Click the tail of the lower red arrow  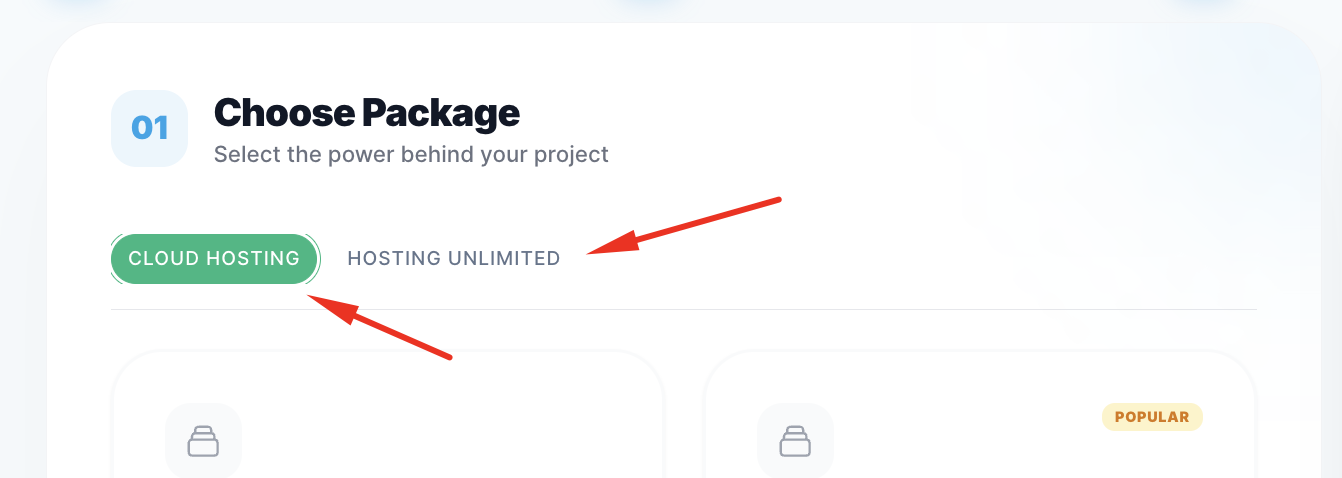click(x=448, y=355)
